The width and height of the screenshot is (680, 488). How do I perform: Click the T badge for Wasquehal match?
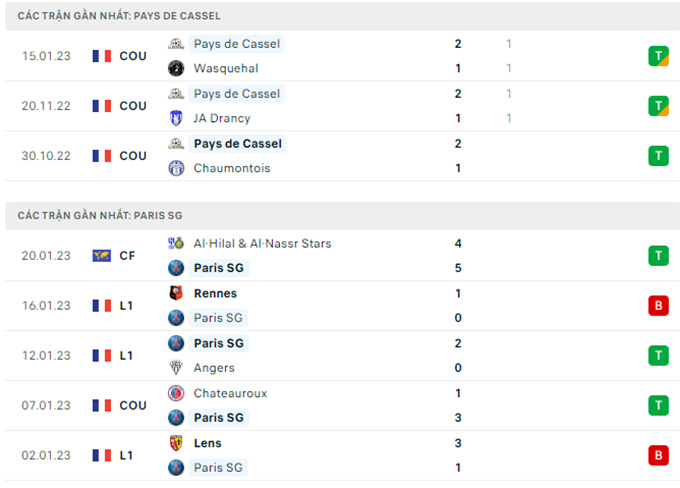click(658, 56)
